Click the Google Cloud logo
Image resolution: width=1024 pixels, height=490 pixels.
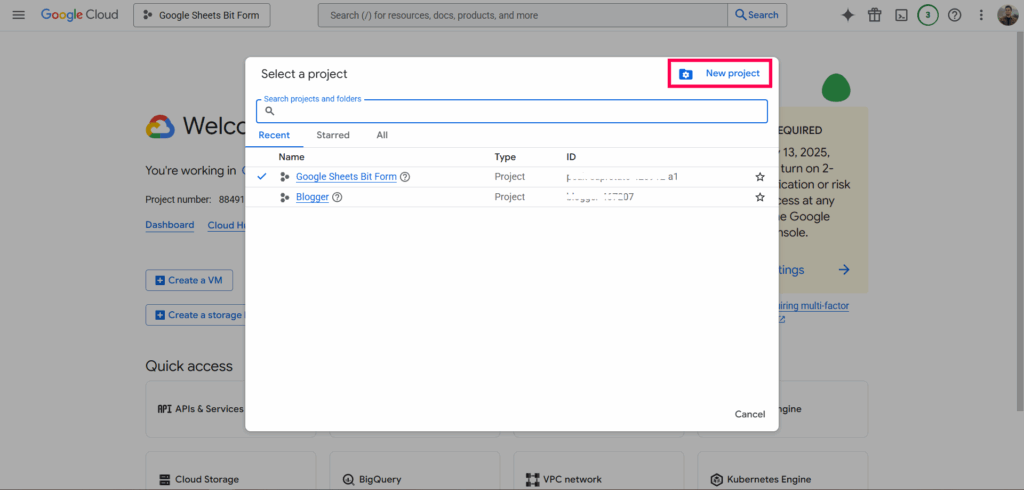(81, 14)
